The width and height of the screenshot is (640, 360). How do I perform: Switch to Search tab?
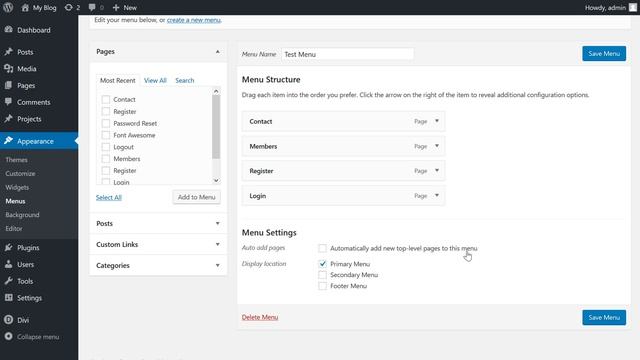tap(184, 80)
